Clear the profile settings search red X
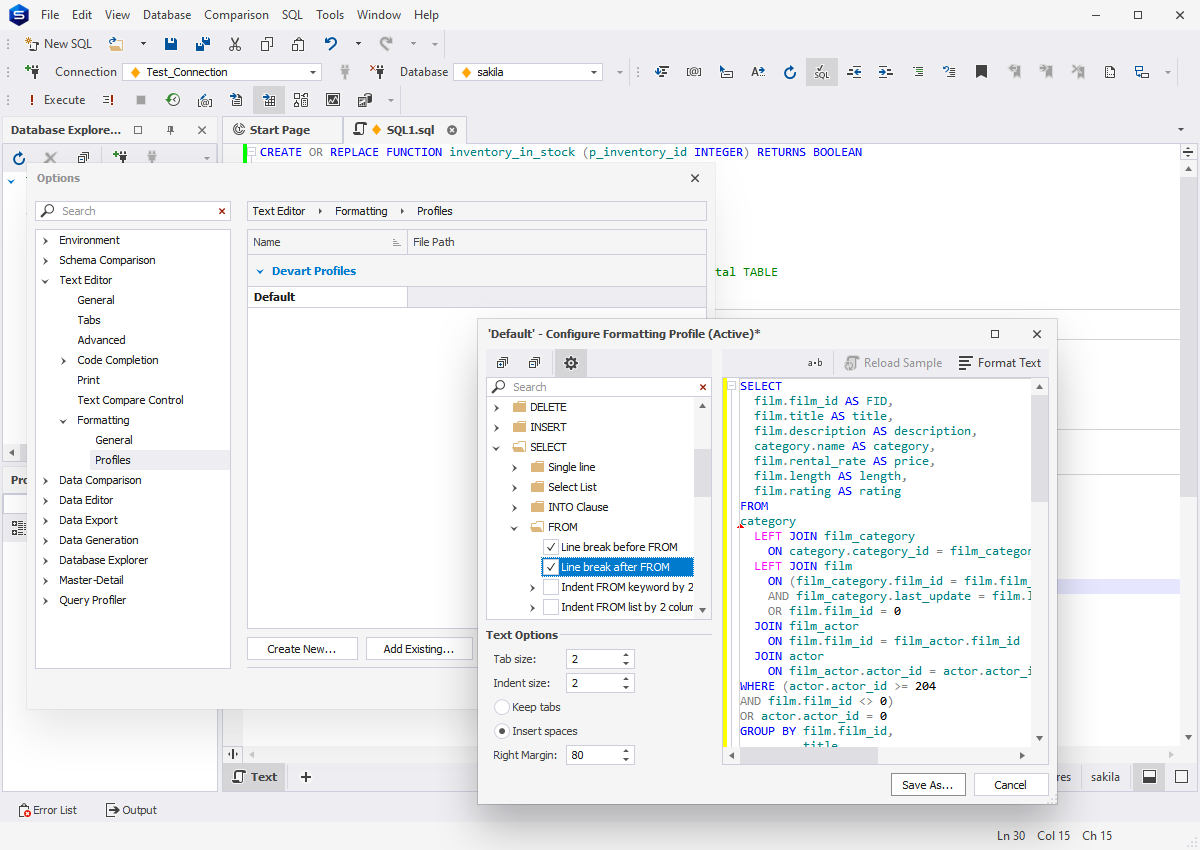This screenshot has width=1200, height=850. pyautogui.click(x=703, y=387)
